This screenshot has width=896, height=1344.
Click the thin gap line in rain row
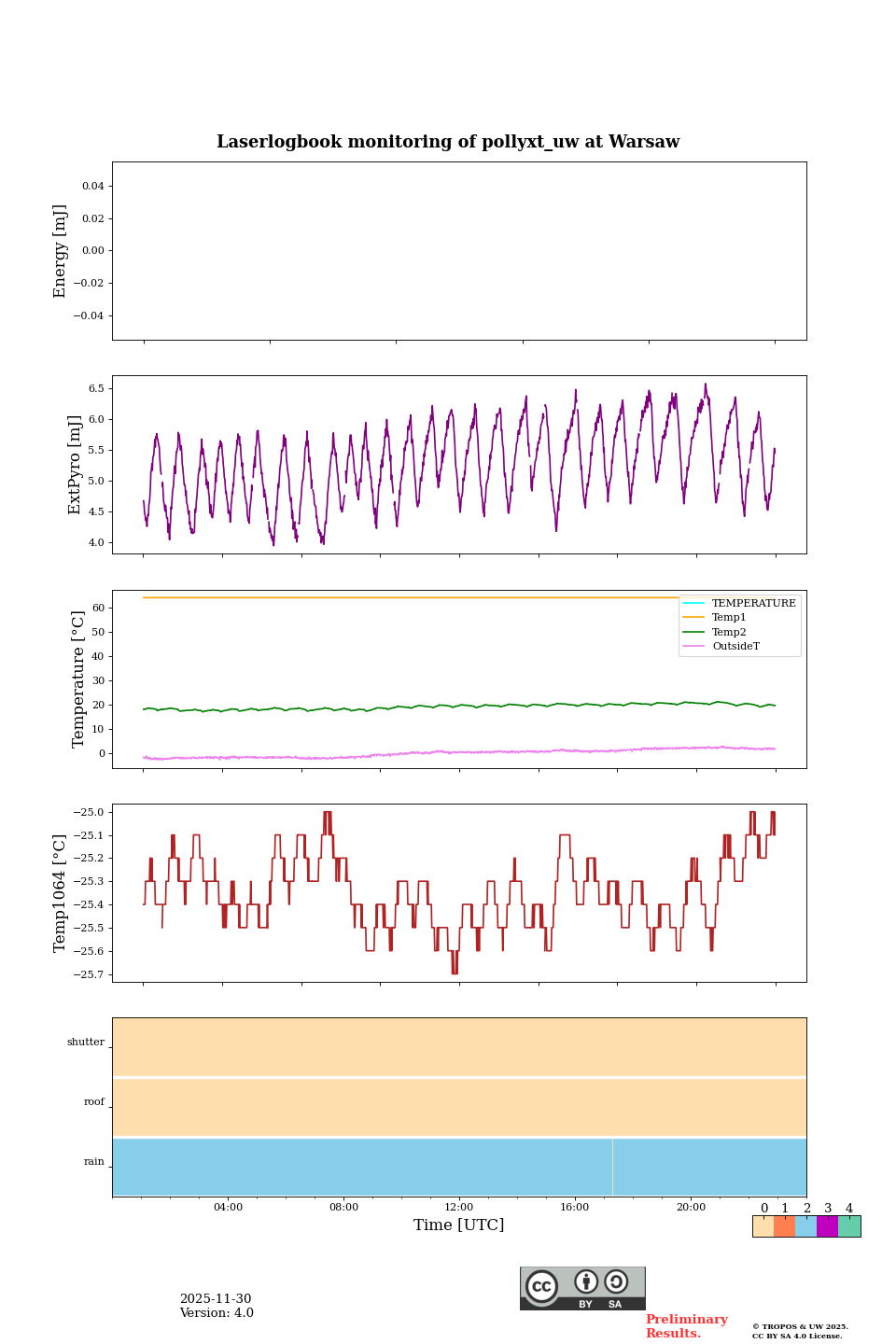[612, 1167]
